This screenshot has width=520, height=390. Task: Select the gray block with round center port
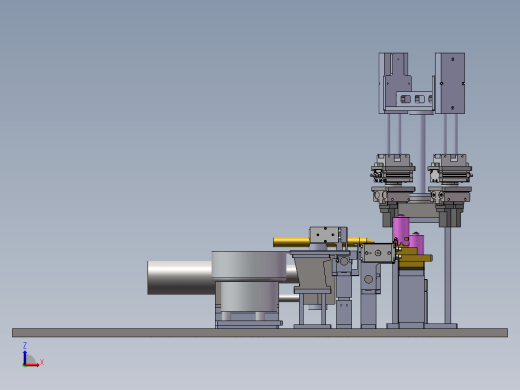(378, 253)
